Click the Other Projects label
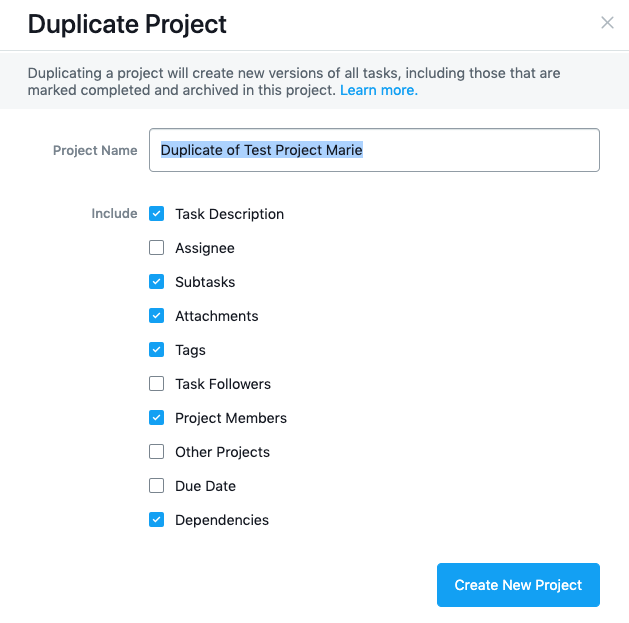Viewport: 629px width, 623px height. tap(222, 452)
